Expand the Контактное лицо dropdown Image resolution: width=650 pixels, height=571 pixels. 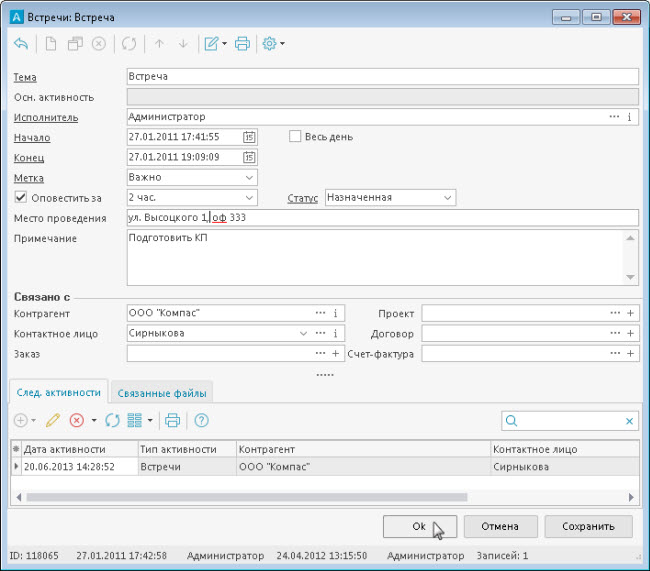point(304,333)
